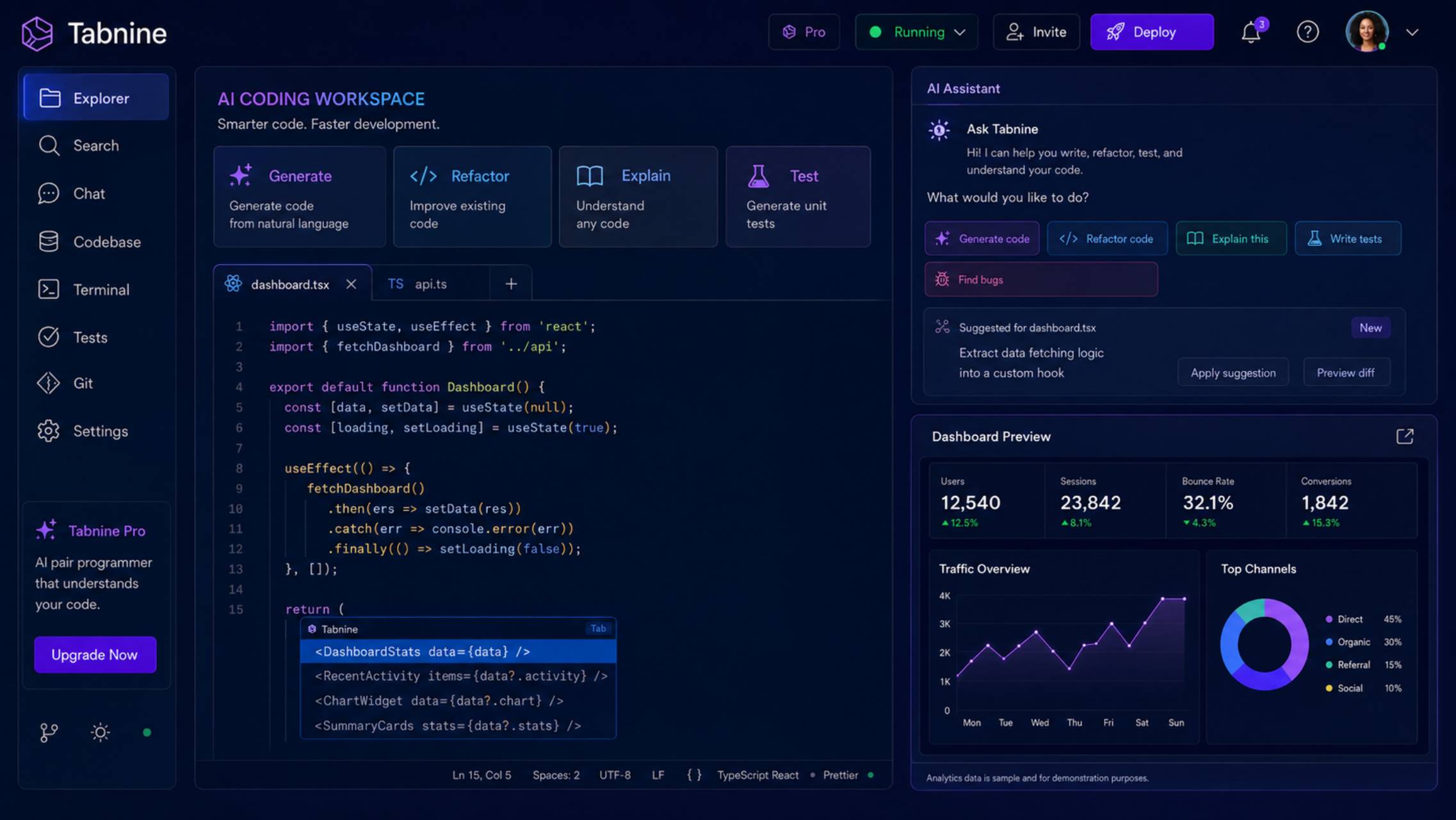Image resolution: width=1456 pixels, height=820 pixels.
Task: Click the Tabnine logo icon
Action: pyautogui.click(x=37, y=33)
